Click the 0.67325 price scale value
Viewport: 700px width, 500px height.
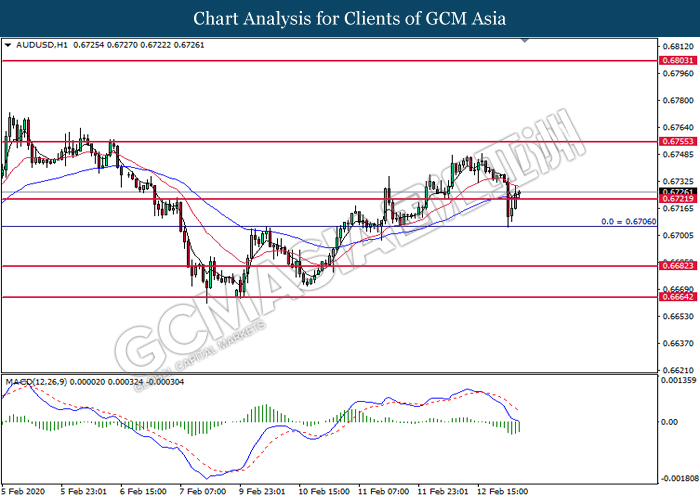678,182
